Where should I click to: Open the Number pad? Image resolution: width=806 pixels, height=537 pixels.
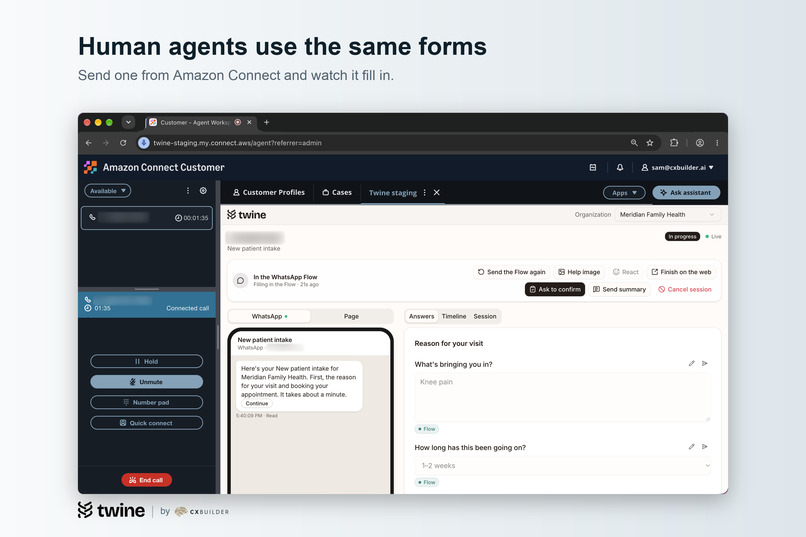(x=146, y=402)
